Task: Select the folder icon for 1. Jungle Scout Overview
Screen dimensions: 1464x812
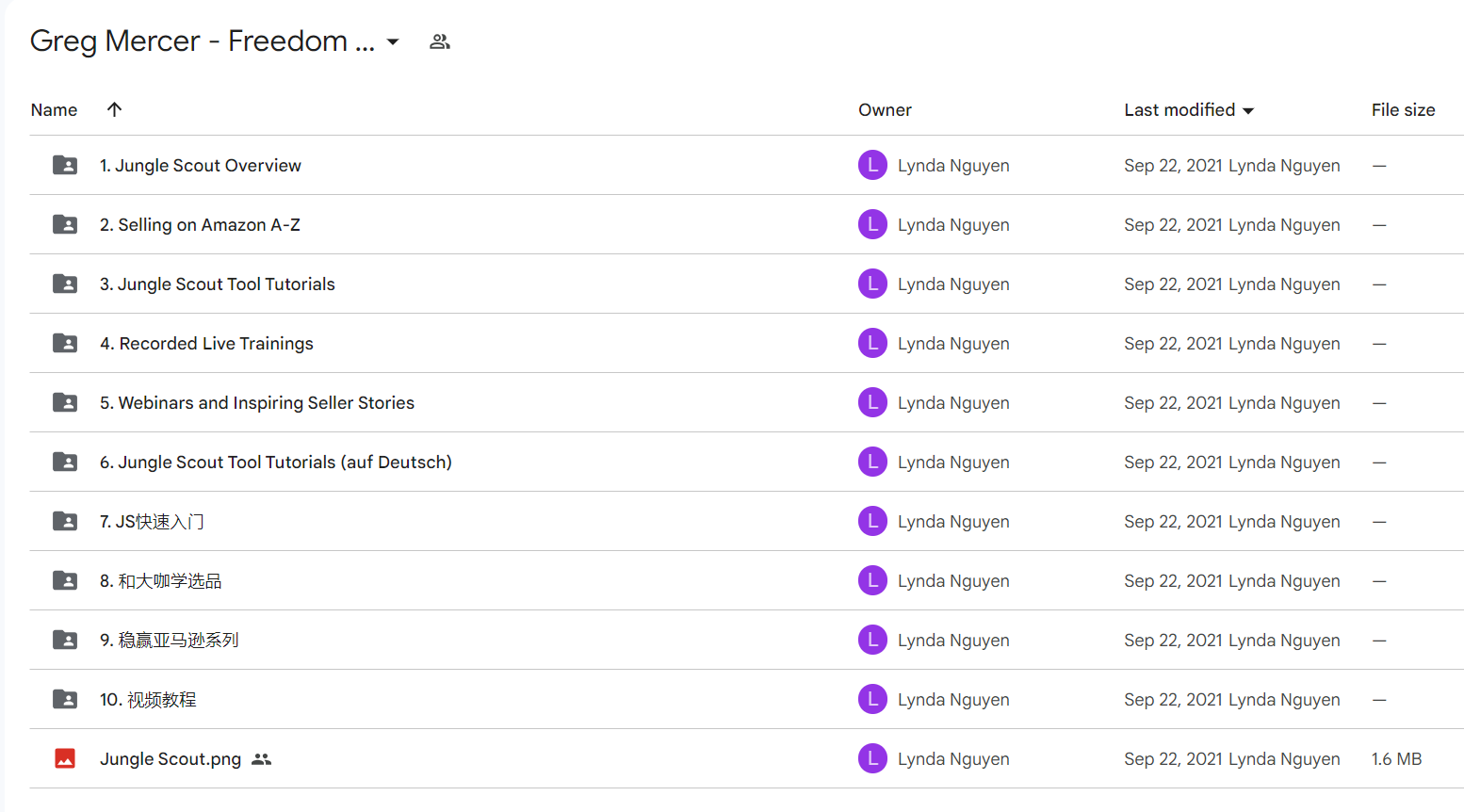Action: tap(65, 165)
